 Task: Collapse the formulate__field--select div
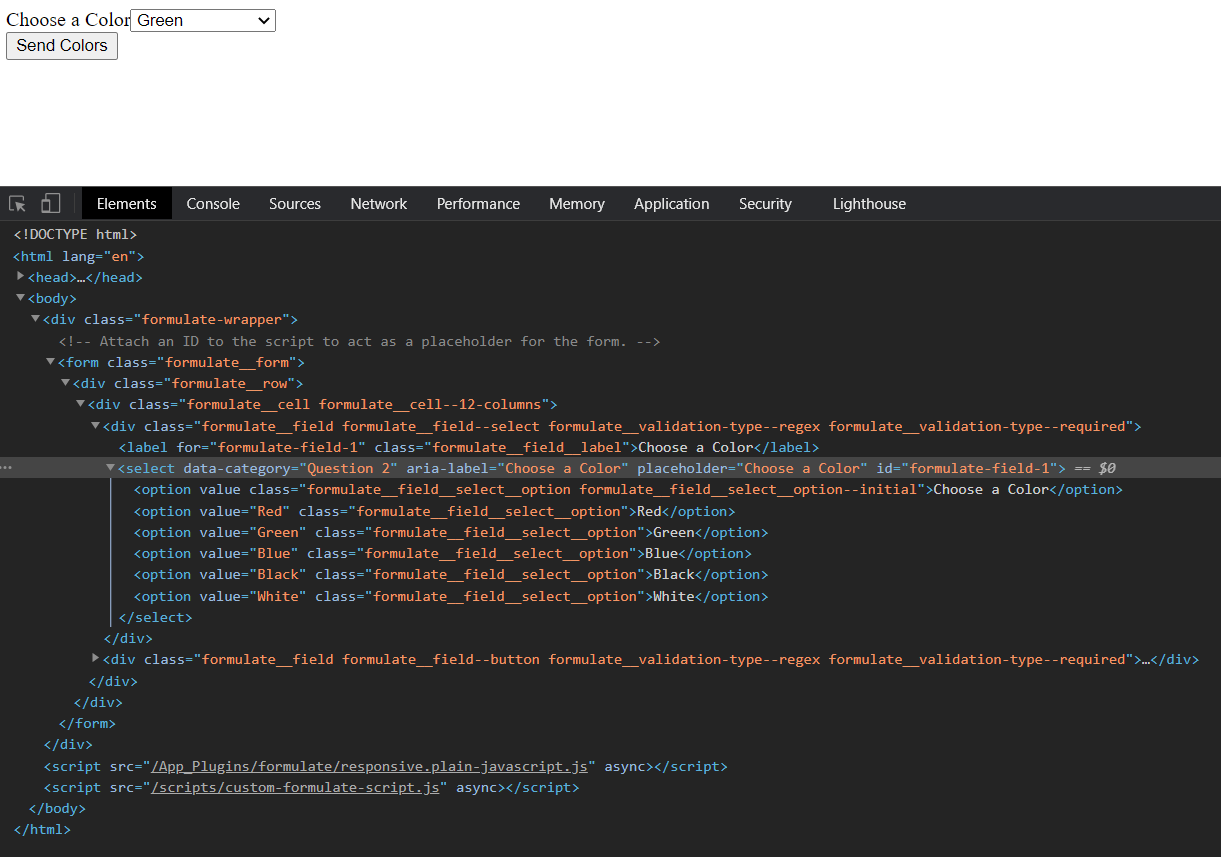pos(96,426)
